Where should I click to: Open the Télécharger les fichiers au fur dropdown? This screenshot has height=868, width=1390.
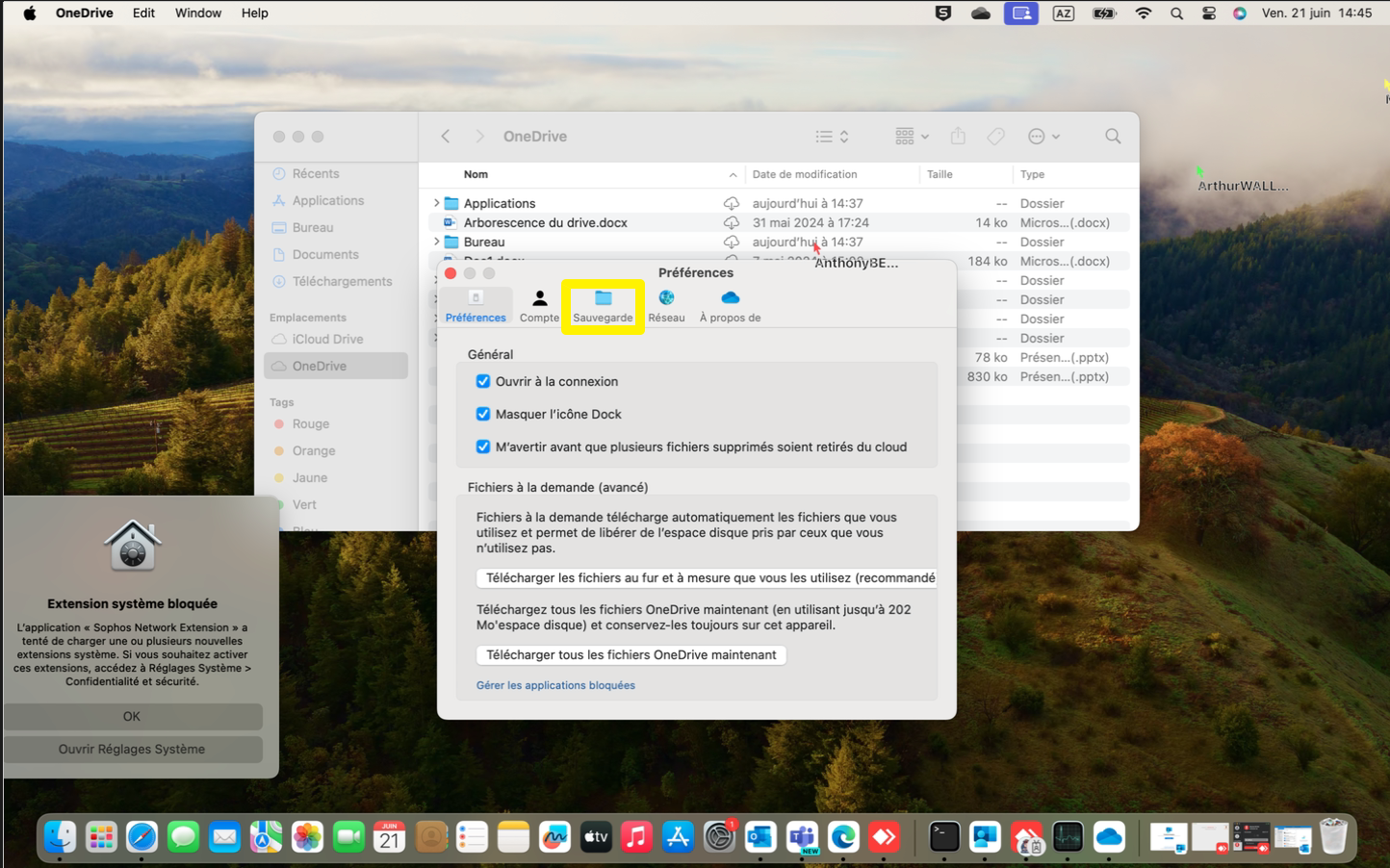707,578
